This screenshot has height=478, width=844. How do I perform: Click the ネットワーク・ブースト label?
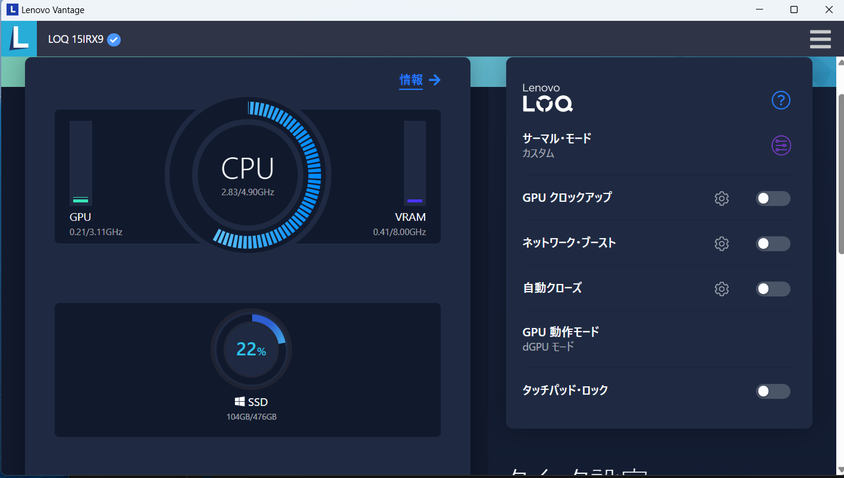tap(569, 243)
